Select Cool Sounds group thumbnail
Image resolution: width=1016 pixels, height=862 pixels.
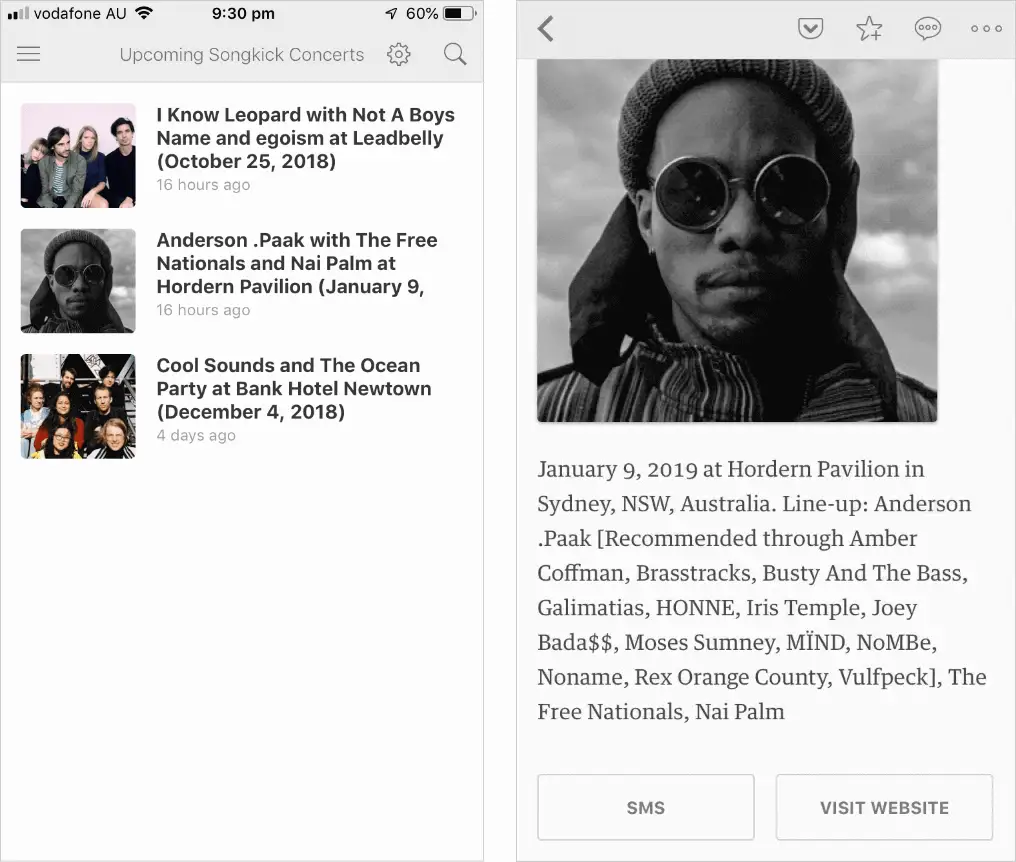click(78, 406)
